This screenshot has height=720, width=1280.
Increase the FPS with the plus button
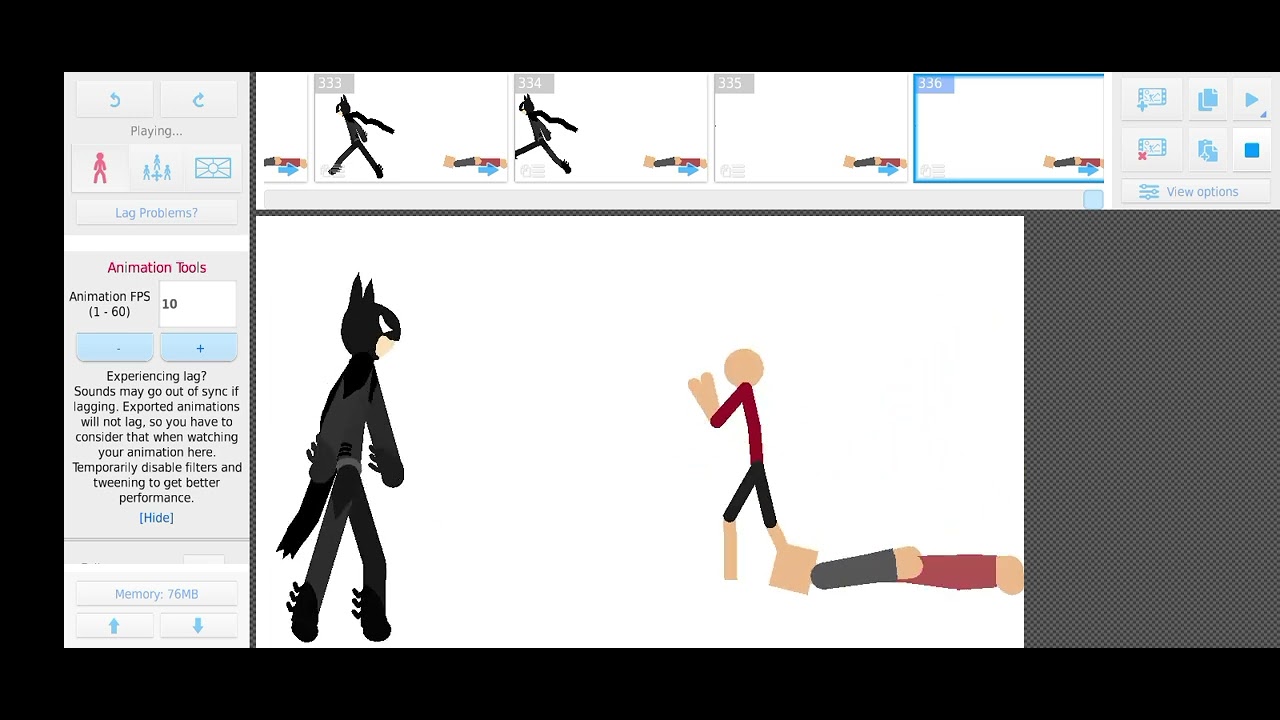[x=198, y=348]
